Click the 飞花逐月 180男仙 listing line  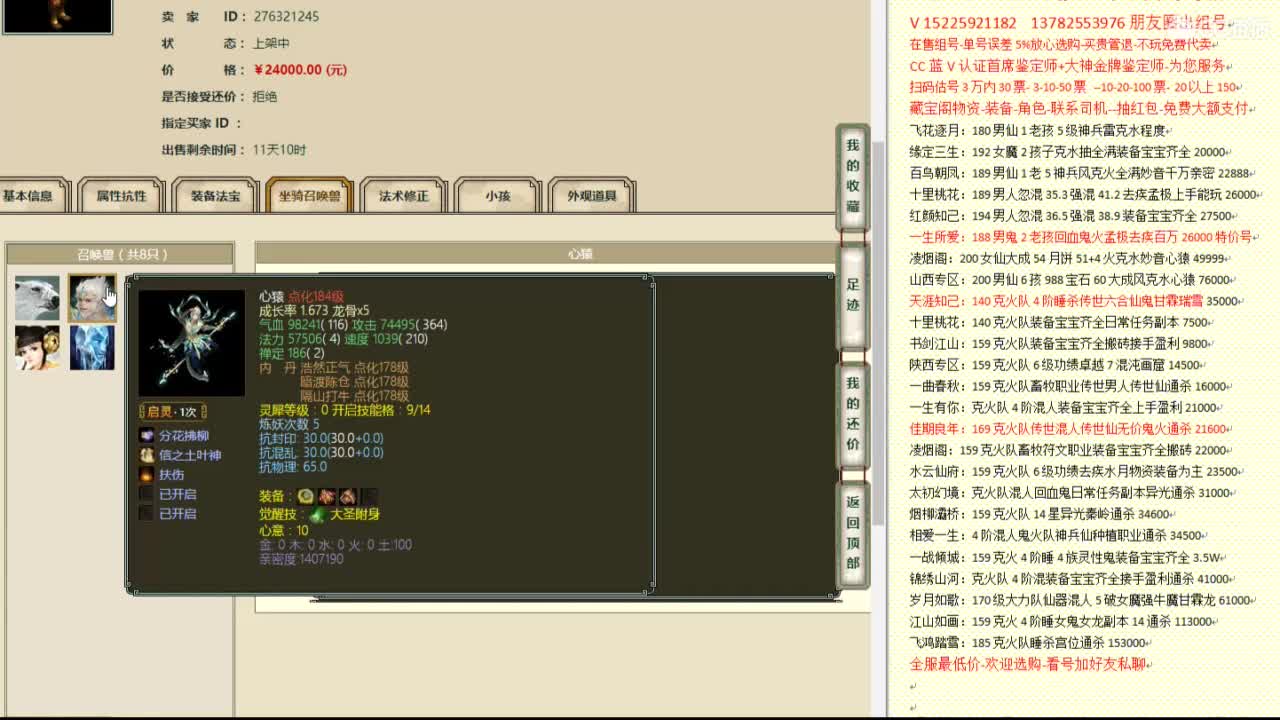click(1041, 131)
